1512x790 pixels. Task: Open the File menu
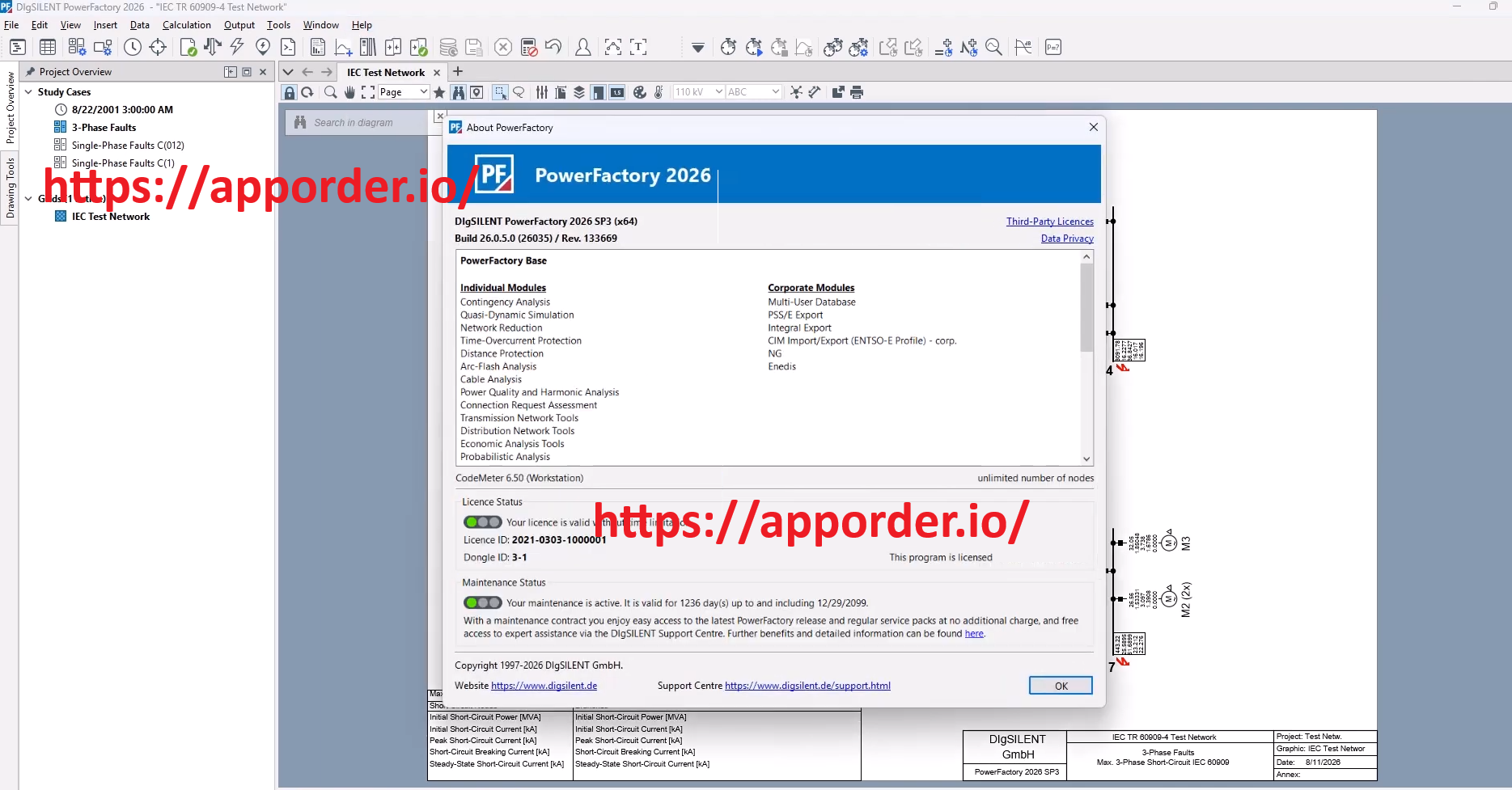point(11,25)
